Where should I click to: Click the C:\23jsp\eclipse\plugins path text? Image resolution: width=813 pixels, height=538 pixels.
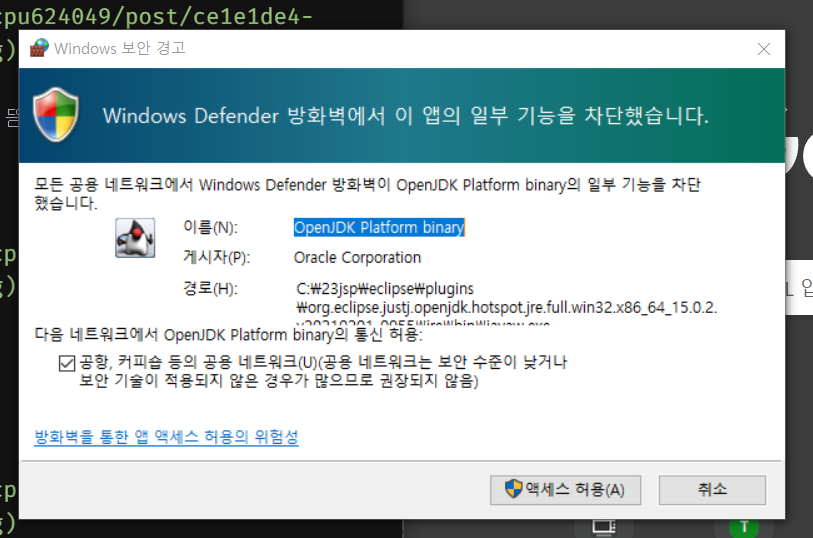tap(385, 288)
